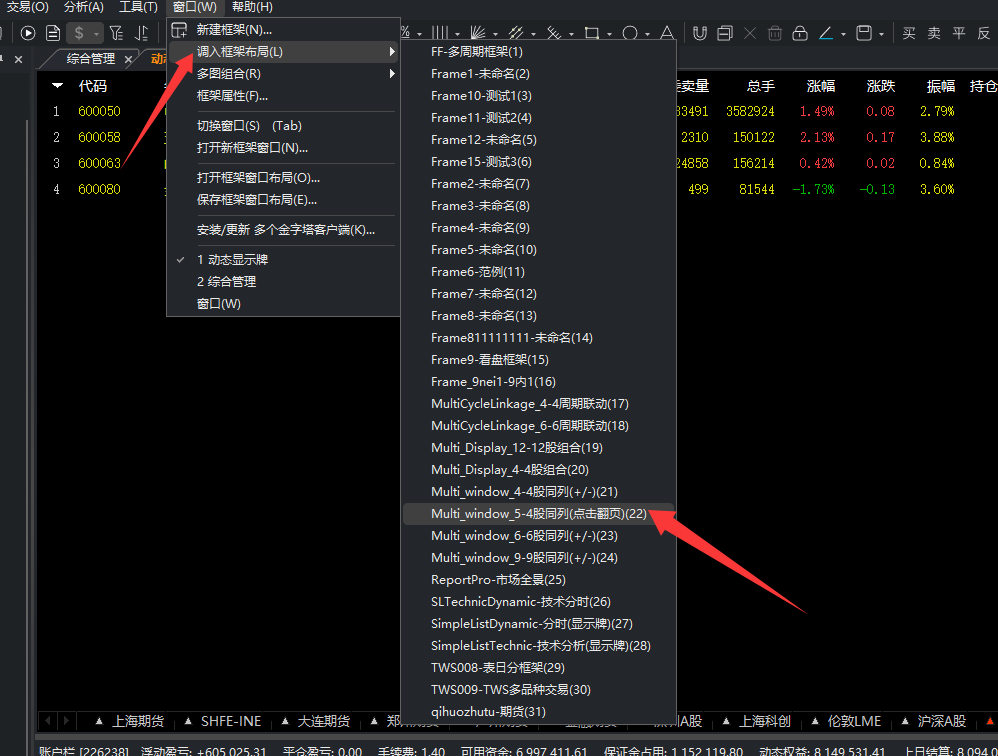Open the line color dropdown arrow

point(842,33)
